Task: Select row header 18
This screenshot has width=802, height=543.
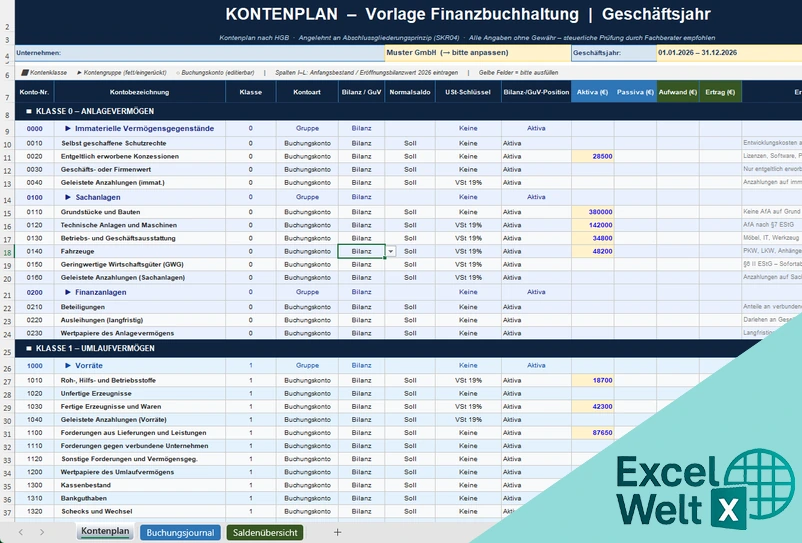Action: [7, 252]
